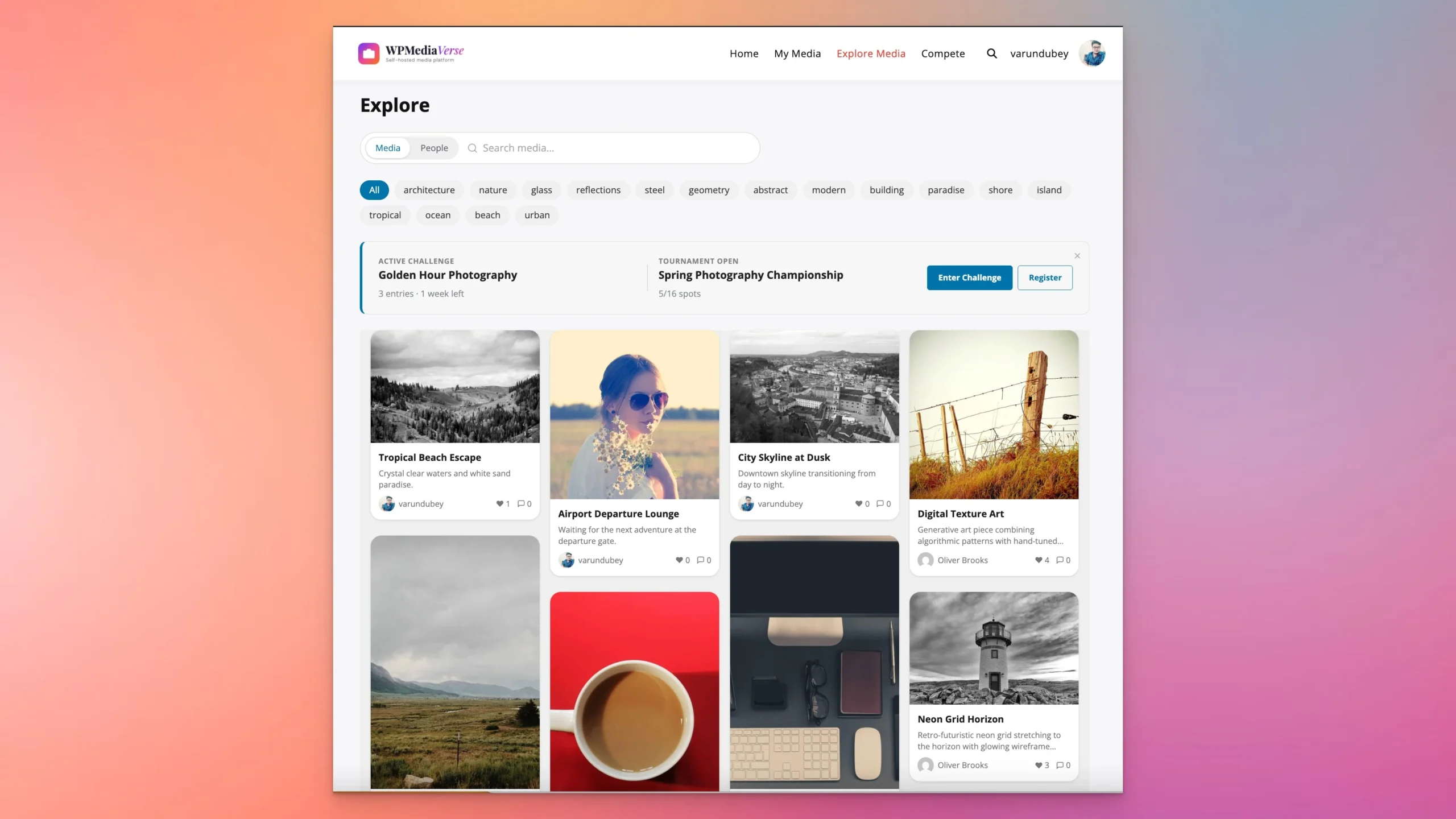Switch search to People mode
The height and width of the screenshot is (819, 1456).
click(434, 147)
